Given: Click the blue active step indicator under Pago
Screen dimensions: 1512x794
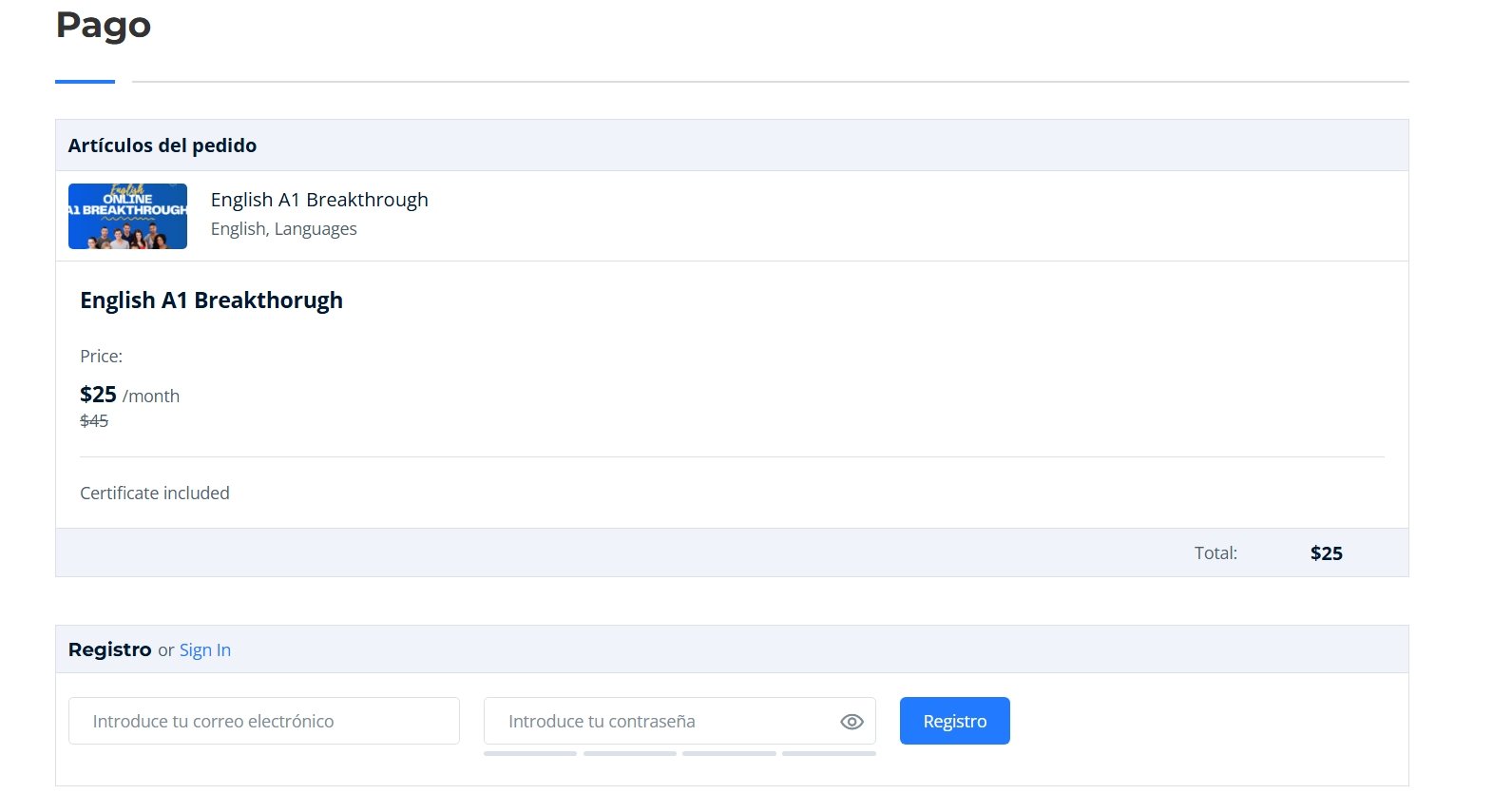Looking at the screenshot, I should click(x=85, y=82).
